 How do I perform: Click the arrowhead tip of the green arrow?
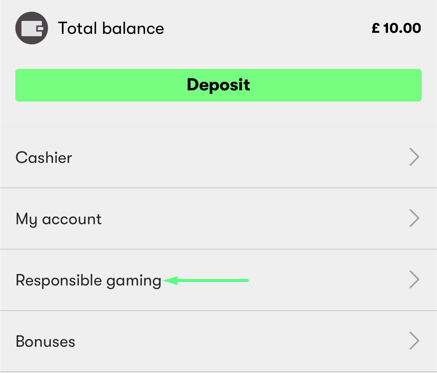click(x=165, y=280)
